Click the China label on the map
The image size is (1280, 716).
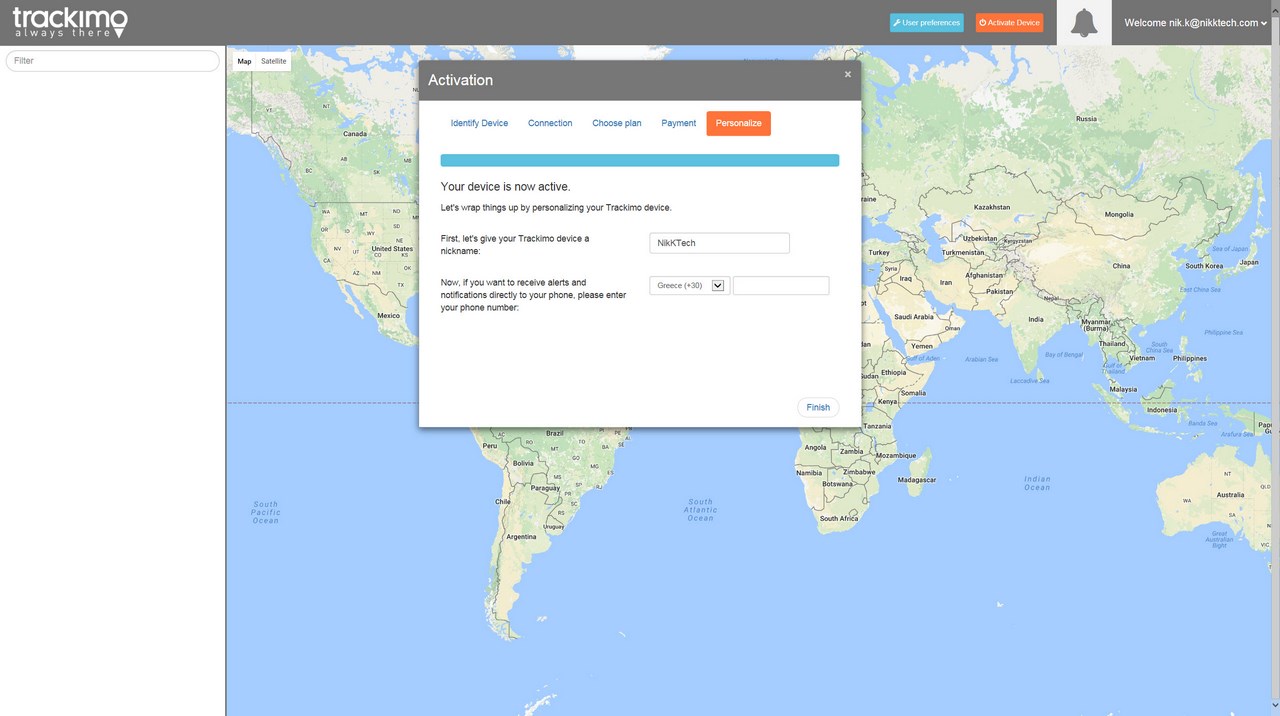[x=1121, y=266]
